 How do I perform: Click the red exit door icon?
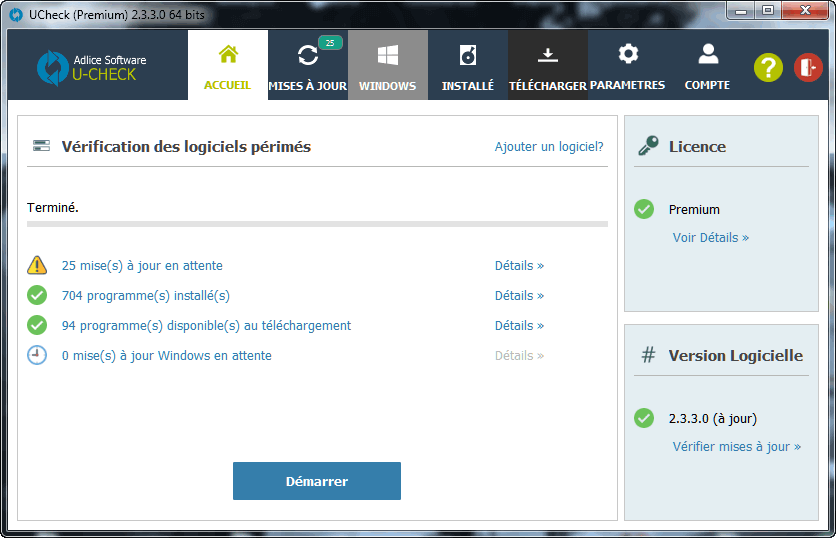click(807, 67)
